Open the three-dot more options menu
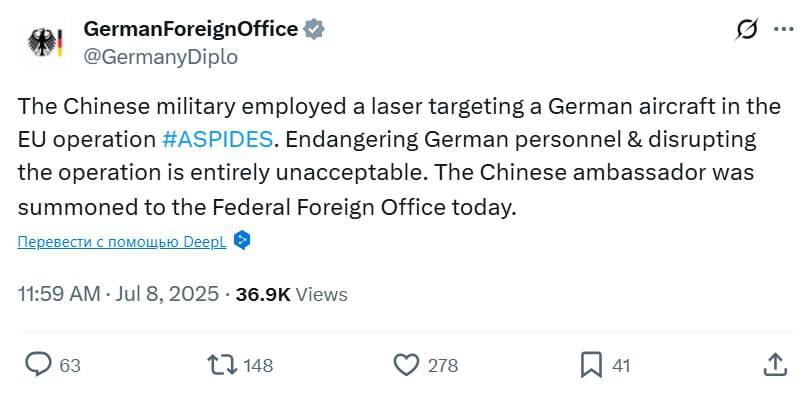Screen dimensions: 809x397 coord(784,29)
